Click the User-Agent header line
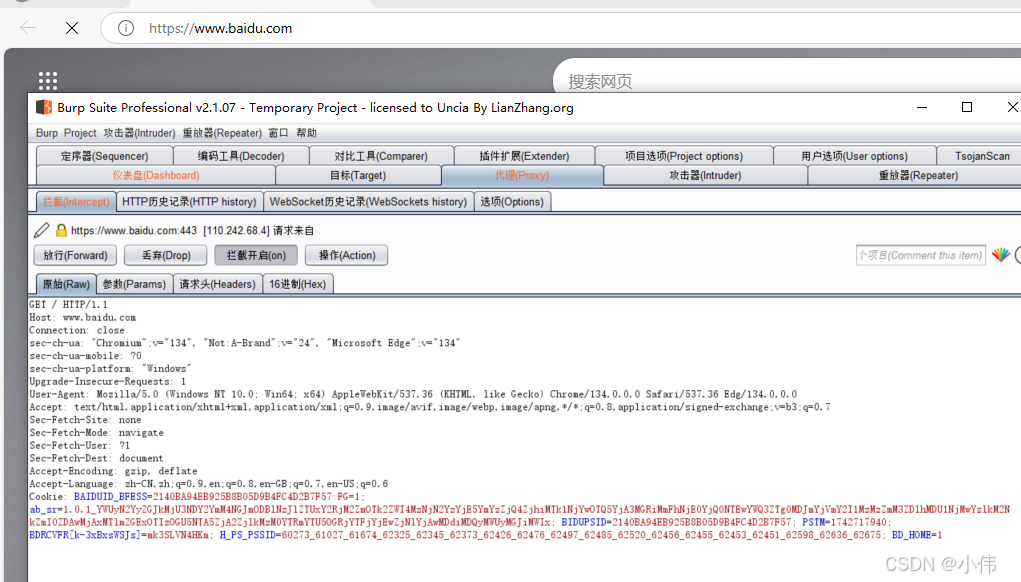1021x582 pixels. [x=413, y=395]
